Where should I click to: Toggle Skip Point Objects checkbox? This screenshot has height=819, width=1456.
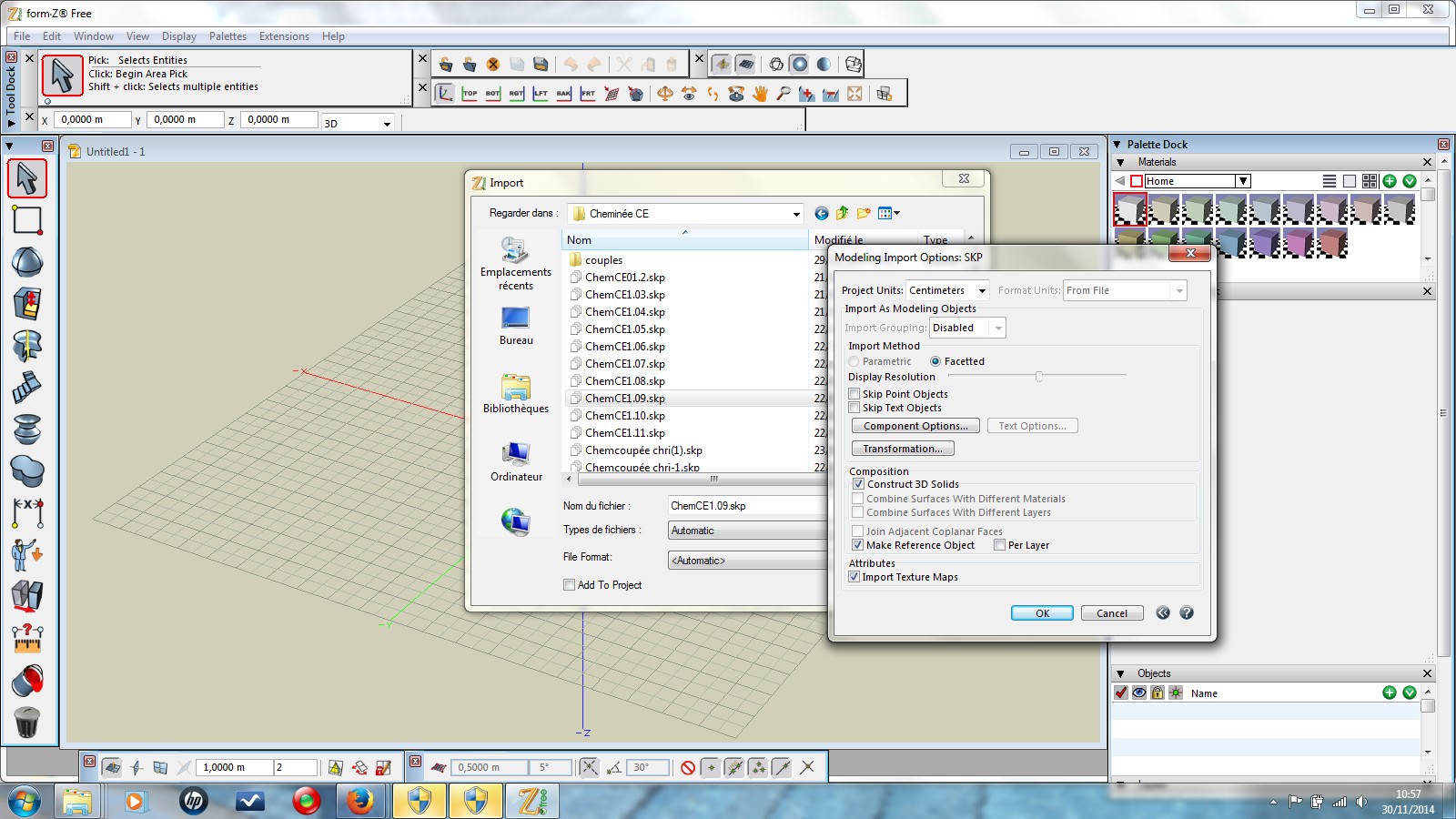tap(854, 394)
